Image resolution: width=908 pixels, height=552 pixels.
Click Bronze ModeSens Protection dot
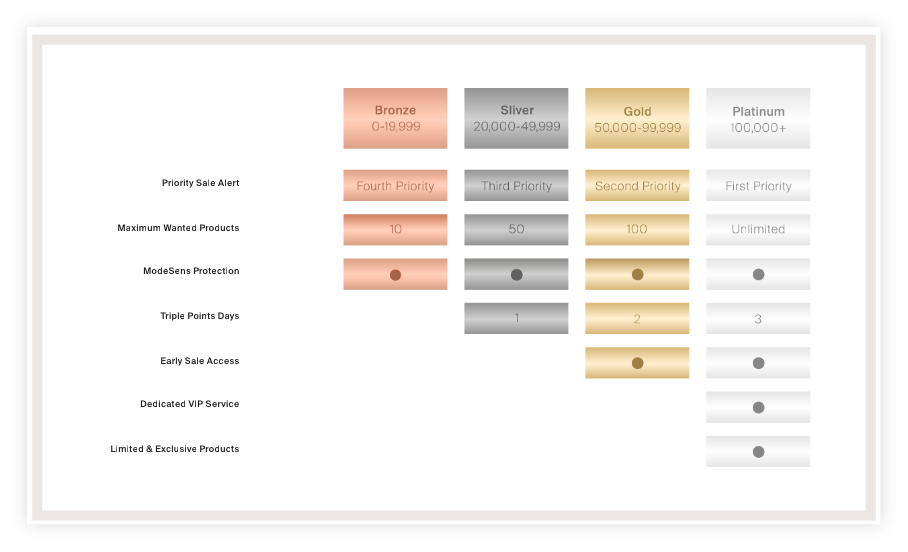(x=395, y=274)
